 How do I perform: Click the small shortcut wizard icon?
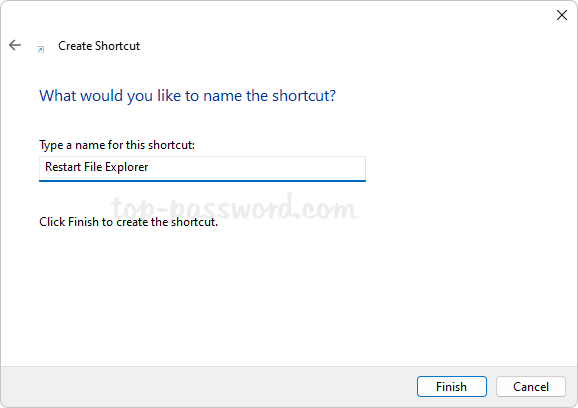click(41, 49)
